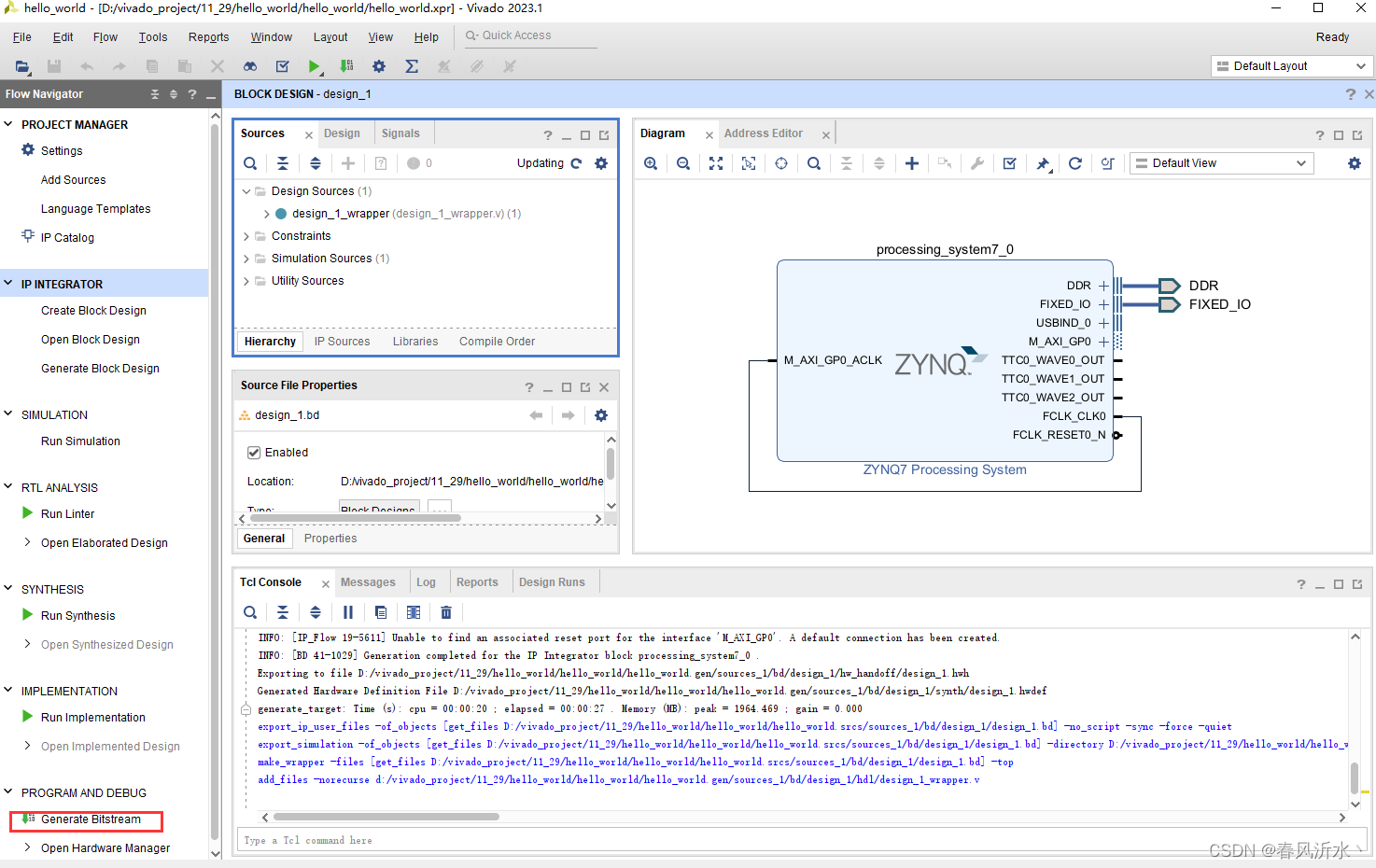
Task: Click Expand All icon in Sources panel
Action: pos(316,163)
